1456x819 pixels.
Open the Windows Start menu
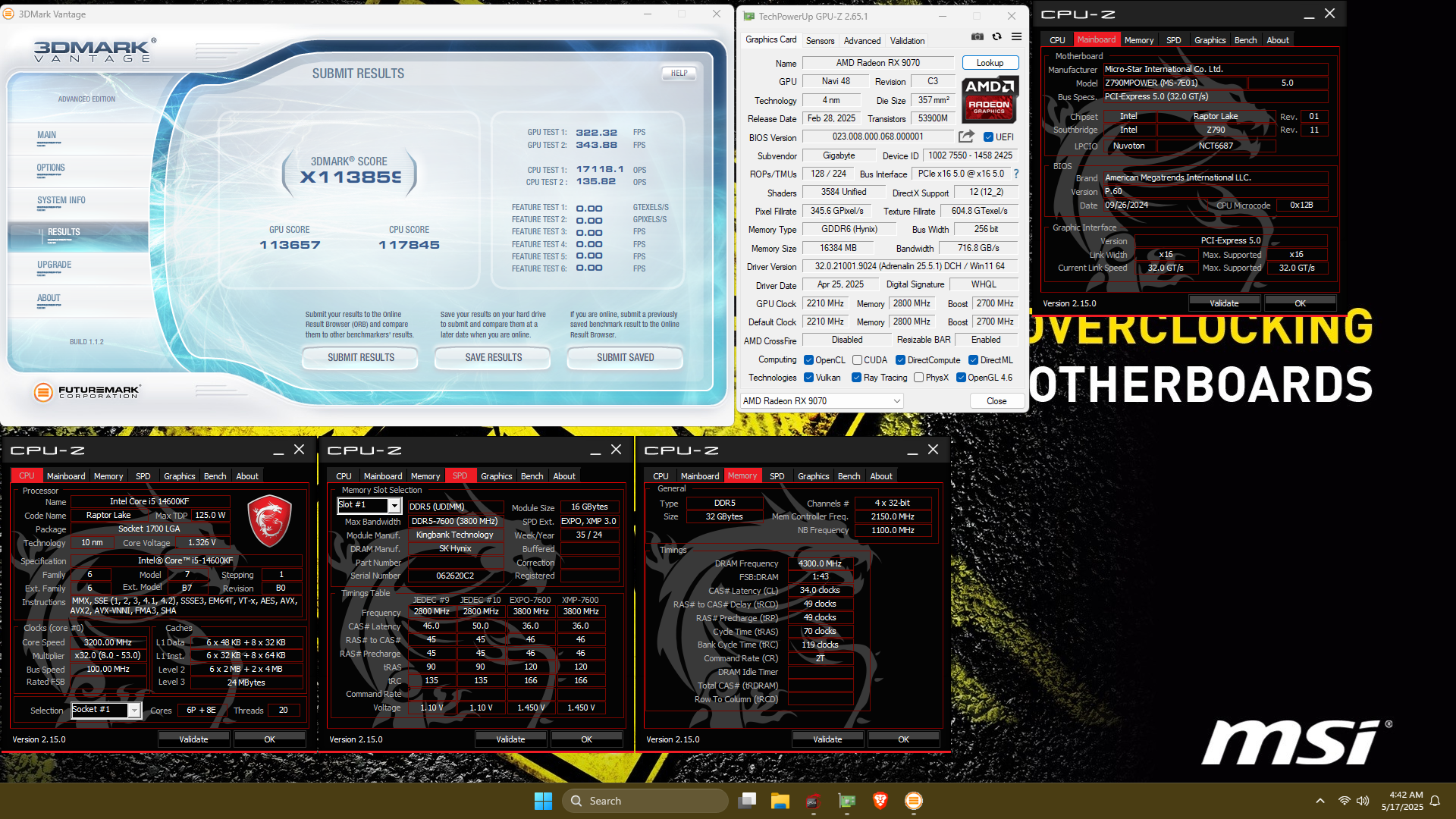click(x=543, y=801)
